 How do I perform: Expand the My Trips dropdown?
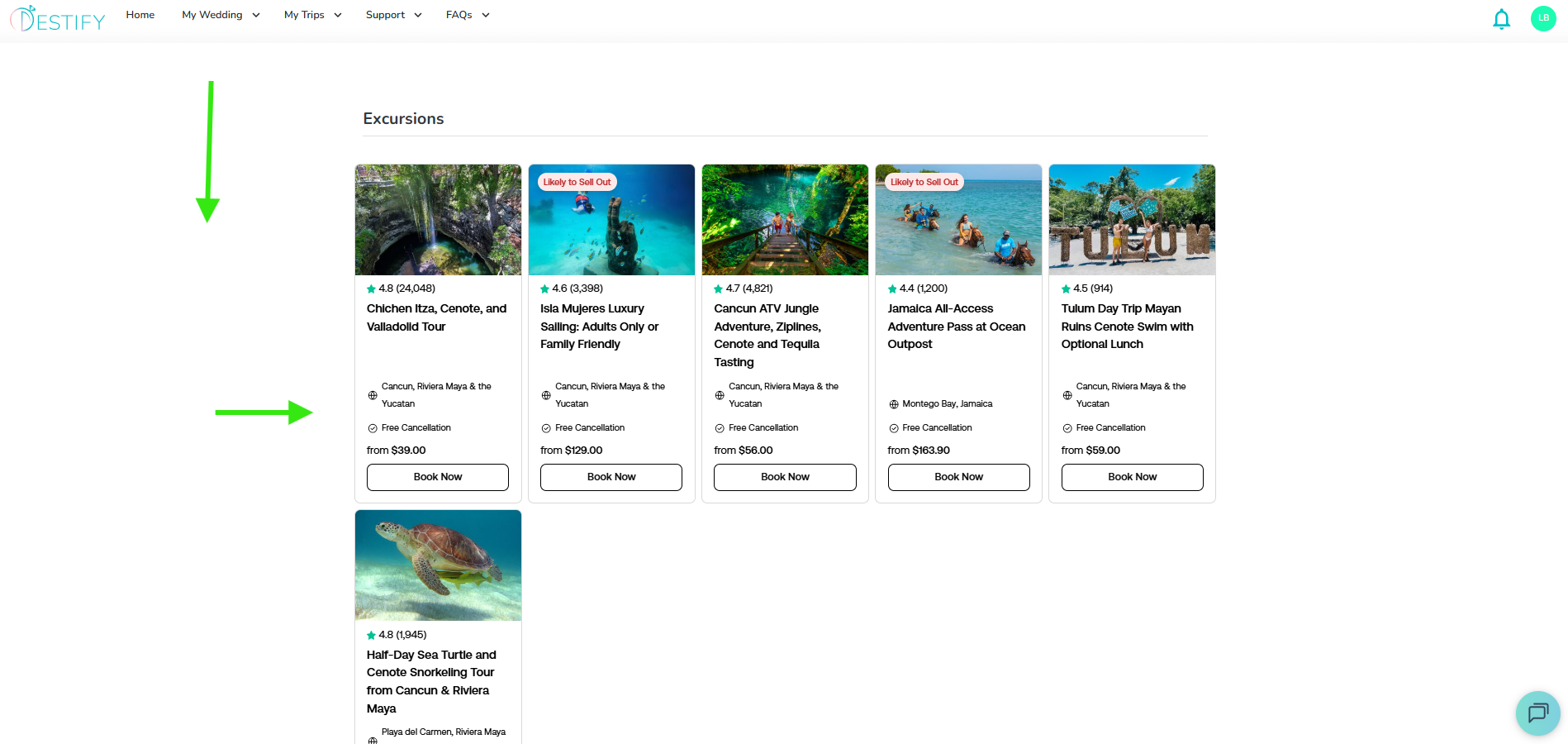[312, 15]
